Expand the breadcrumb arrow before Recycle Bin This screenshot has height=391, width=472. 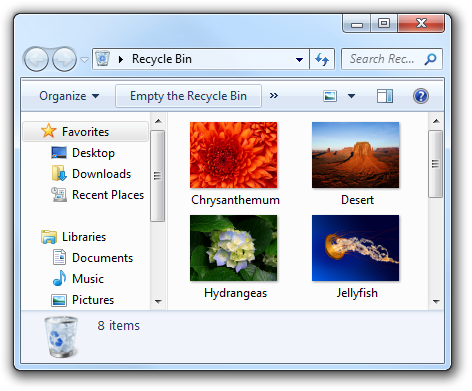[x=121, y=59]
